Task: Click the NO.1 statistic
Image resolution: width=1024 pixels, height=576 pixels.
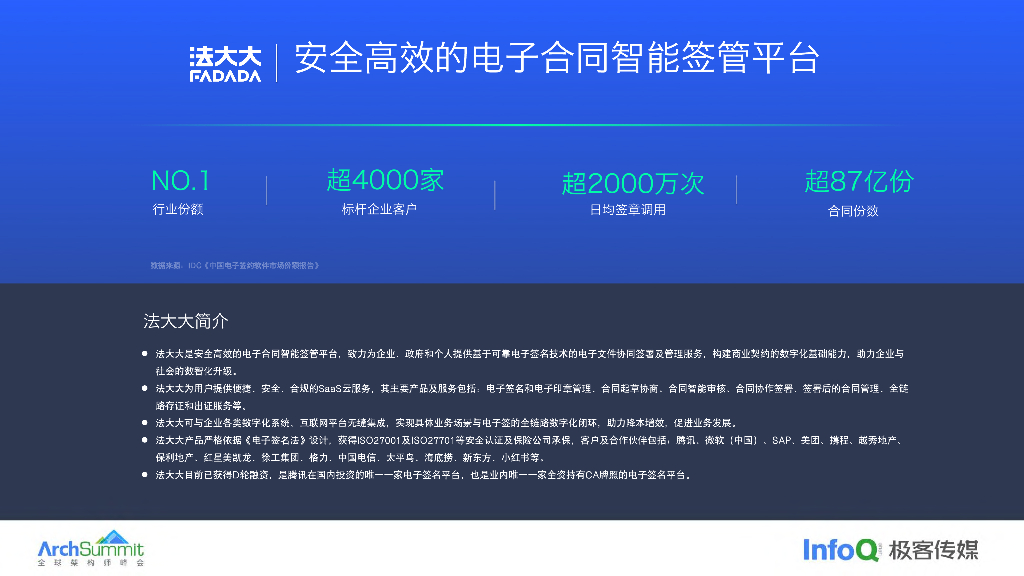Action: coord(180,181)
